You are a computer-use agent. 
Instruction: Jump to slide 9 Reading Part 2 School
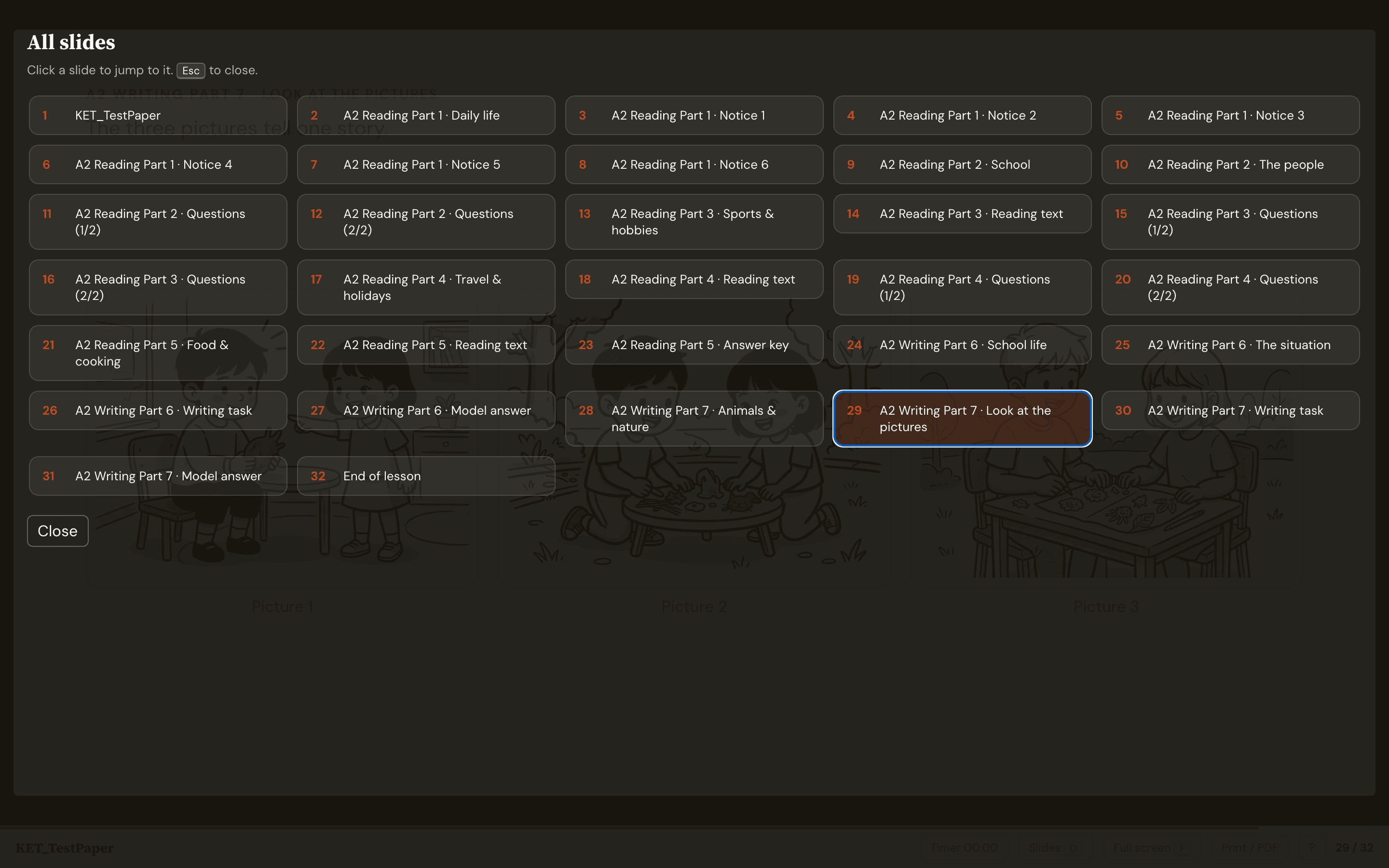pos(962,165)
